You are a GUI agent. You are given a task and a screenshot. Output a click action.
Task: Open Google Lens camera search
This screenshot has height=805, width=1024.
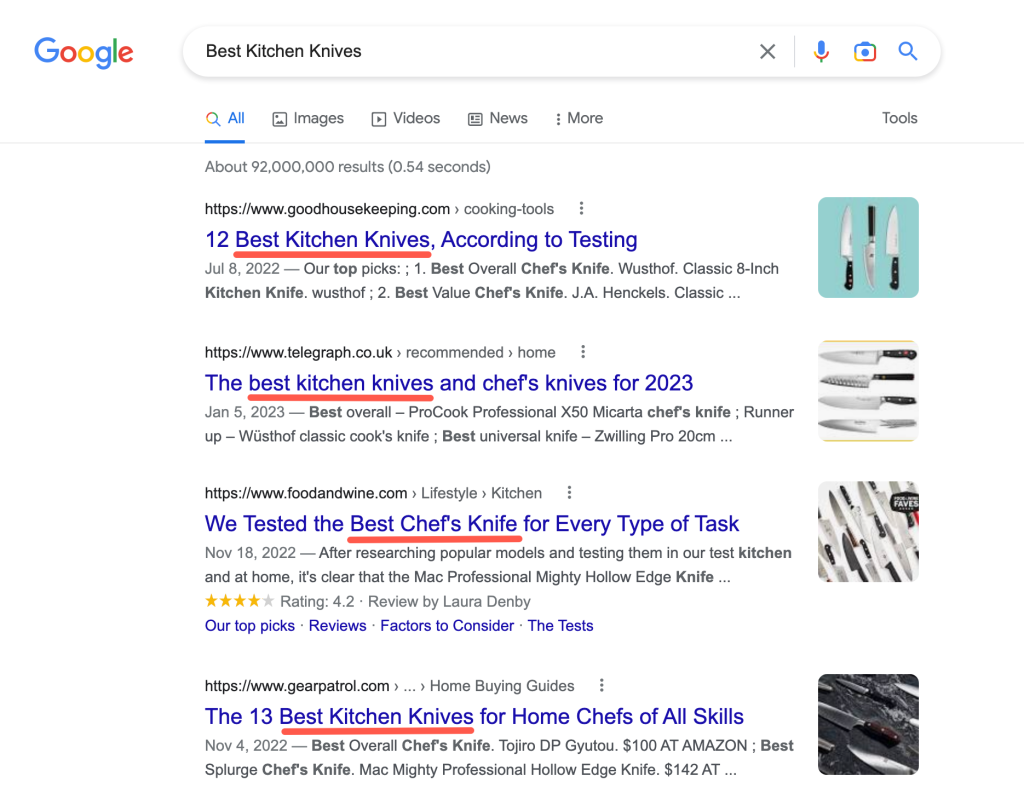point(865,52)
